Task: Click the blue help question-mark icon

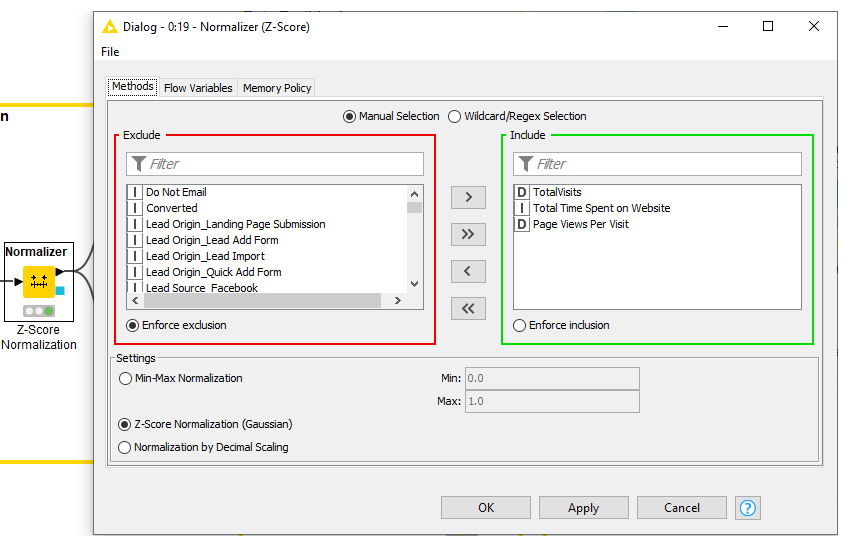Action: pyautogui.click(x=747, y=508)
